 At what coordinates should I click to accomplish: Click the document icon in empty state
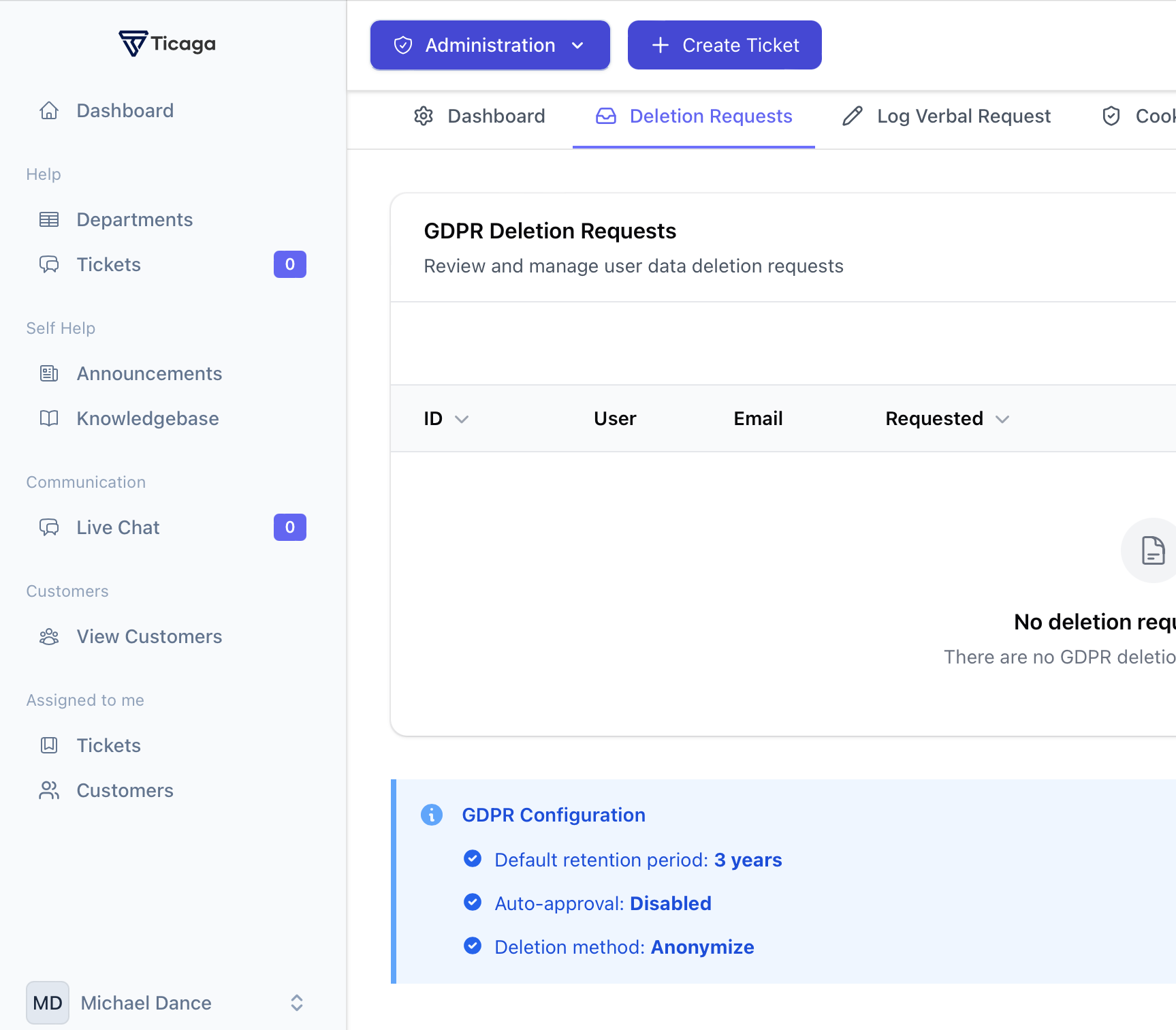point(1153,550)
